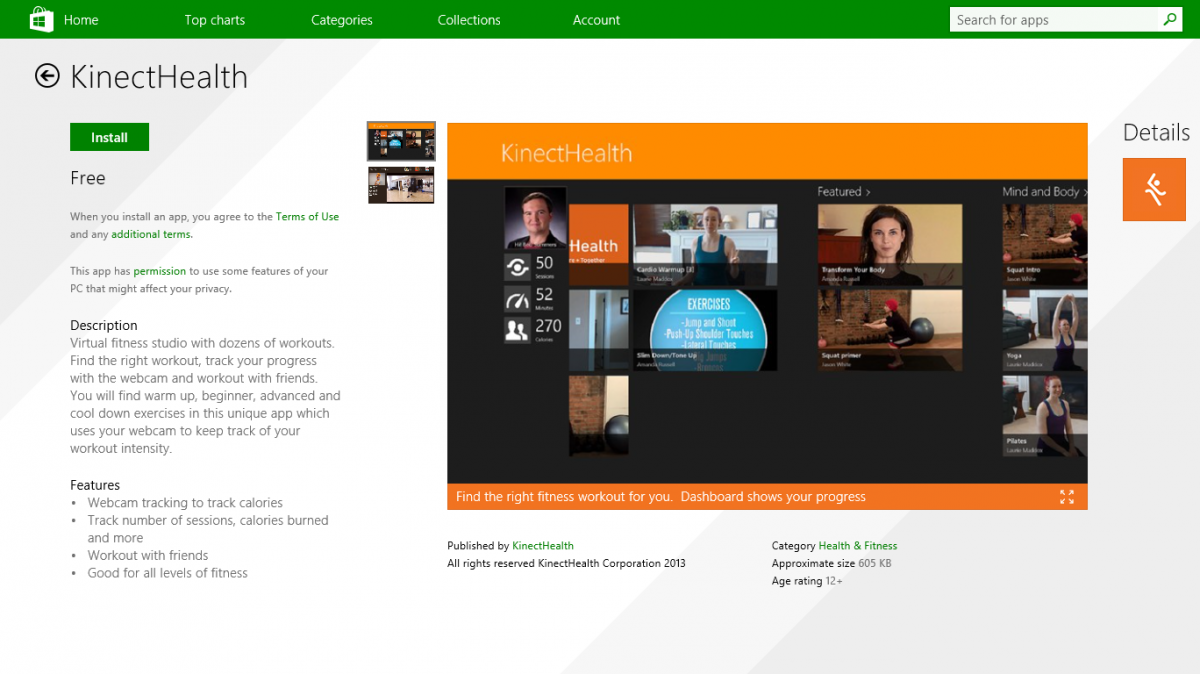Open the Categories menu
This screenshot has height=674, width=1200.
coord(341,20)
